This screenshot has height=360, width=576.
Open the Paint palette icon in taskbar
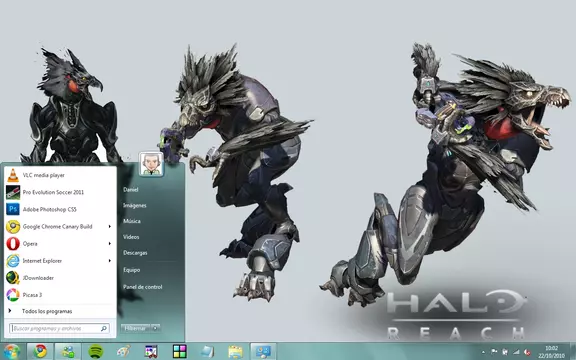pos(123,352)
